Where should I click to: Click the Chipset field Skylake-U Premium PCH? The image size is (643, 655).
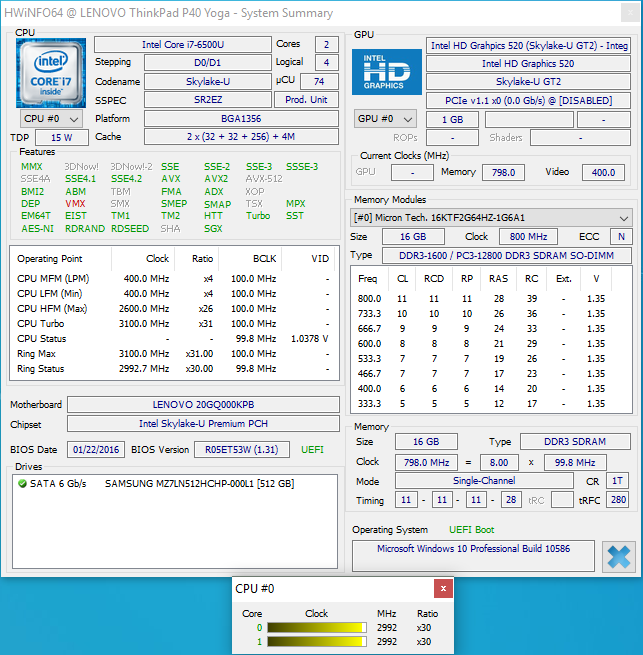click(x=203, y=424)
